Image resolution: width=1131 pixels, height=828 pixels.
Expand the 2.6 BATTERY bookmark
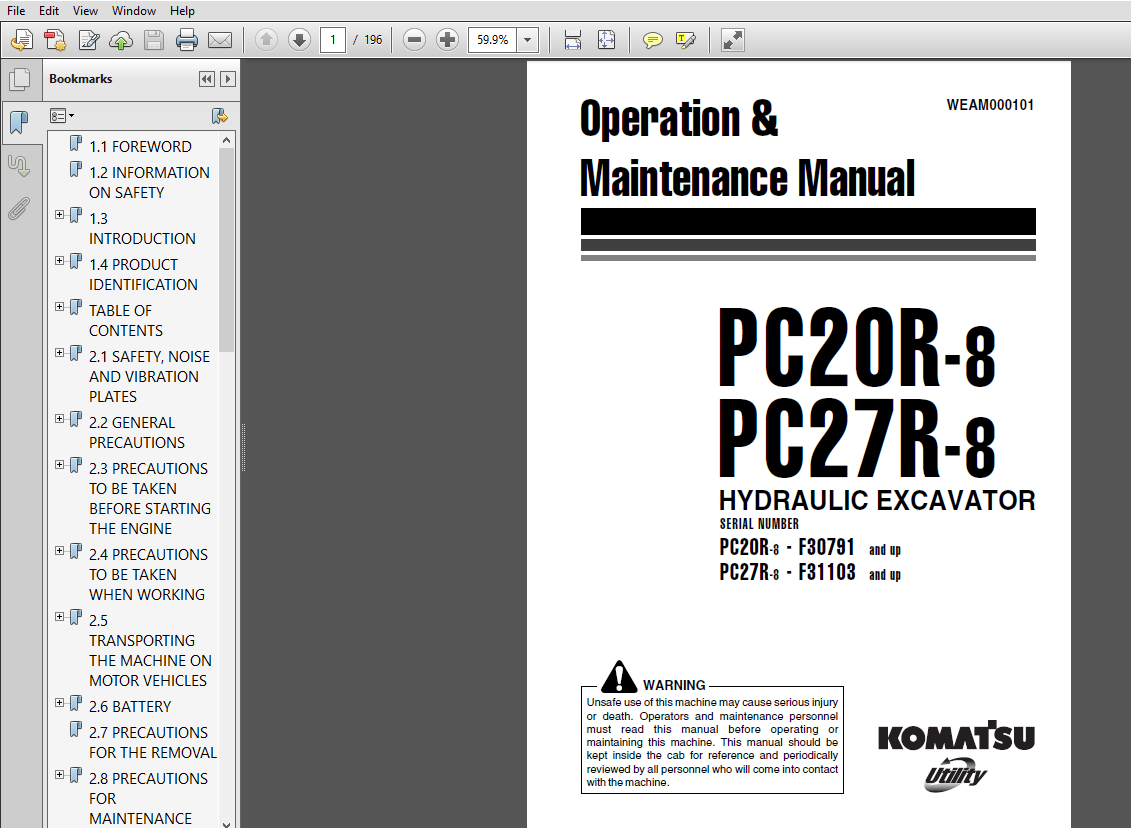tap(60, 703)
